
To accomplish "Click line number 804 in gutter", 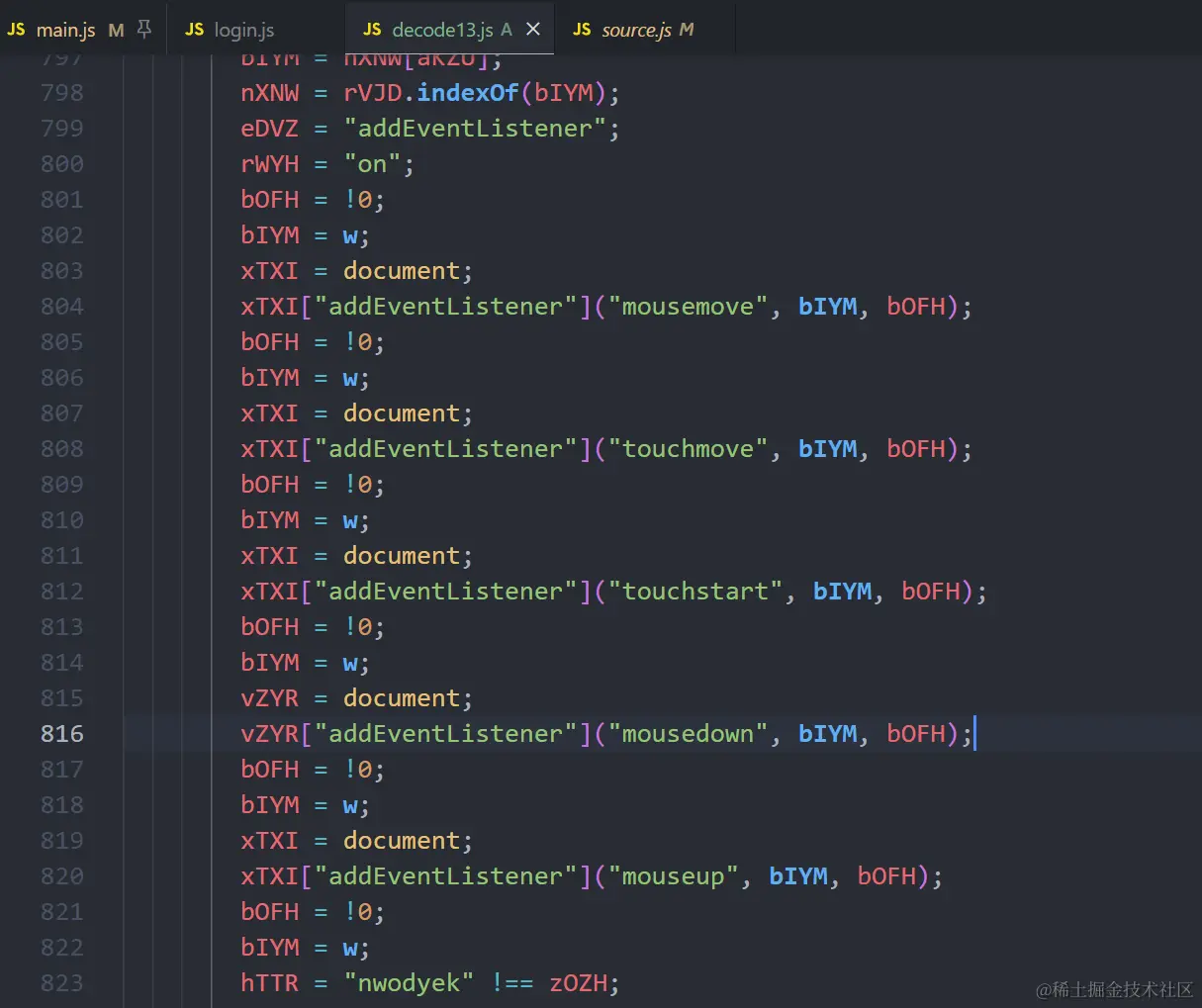I will tap(62, 307).
